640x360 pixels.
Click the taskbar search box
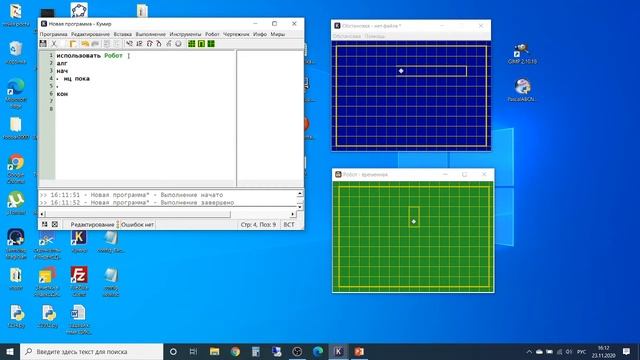91,351
